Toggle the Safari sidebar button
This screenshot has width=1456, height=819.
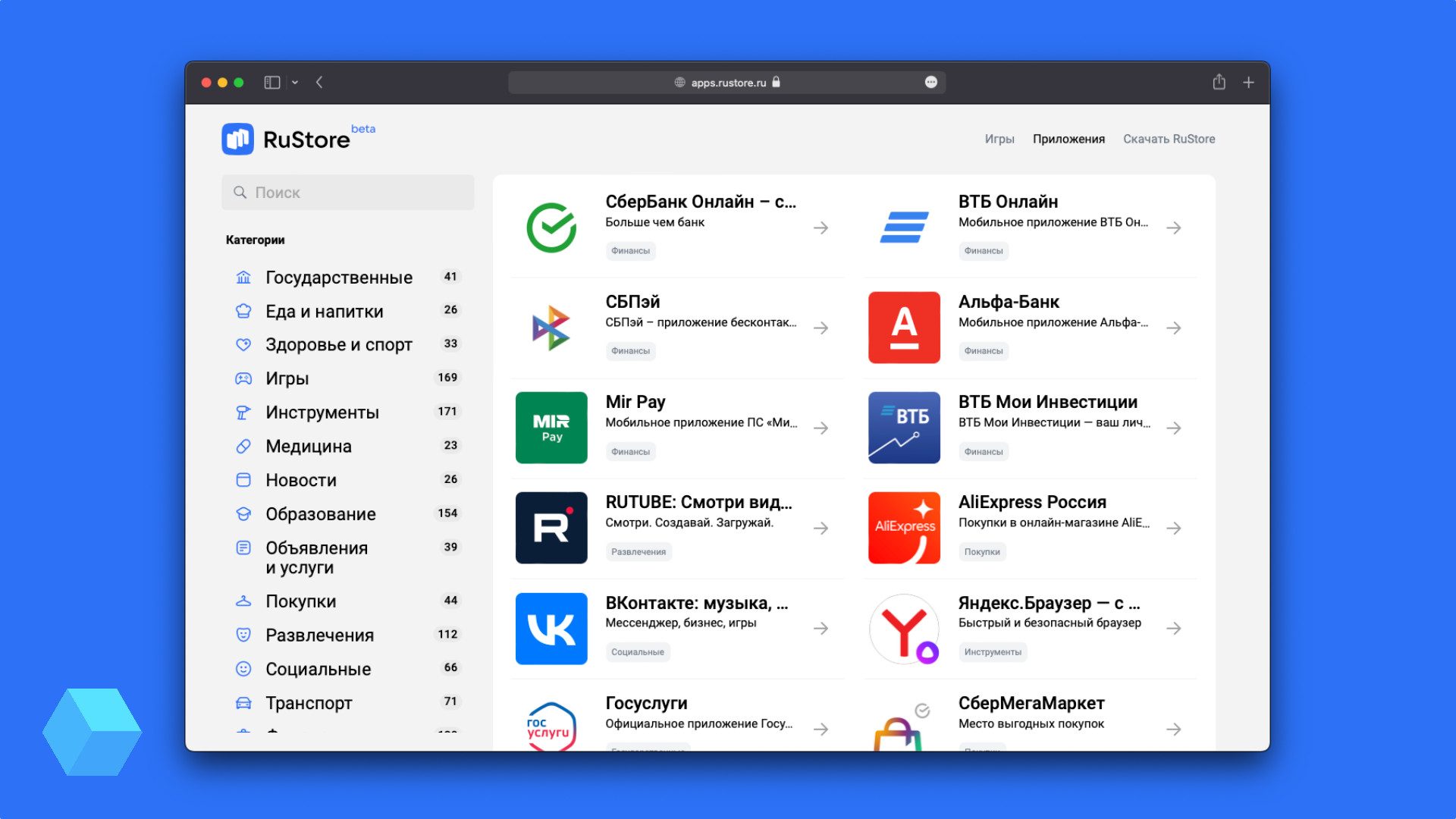pos(272,82)
